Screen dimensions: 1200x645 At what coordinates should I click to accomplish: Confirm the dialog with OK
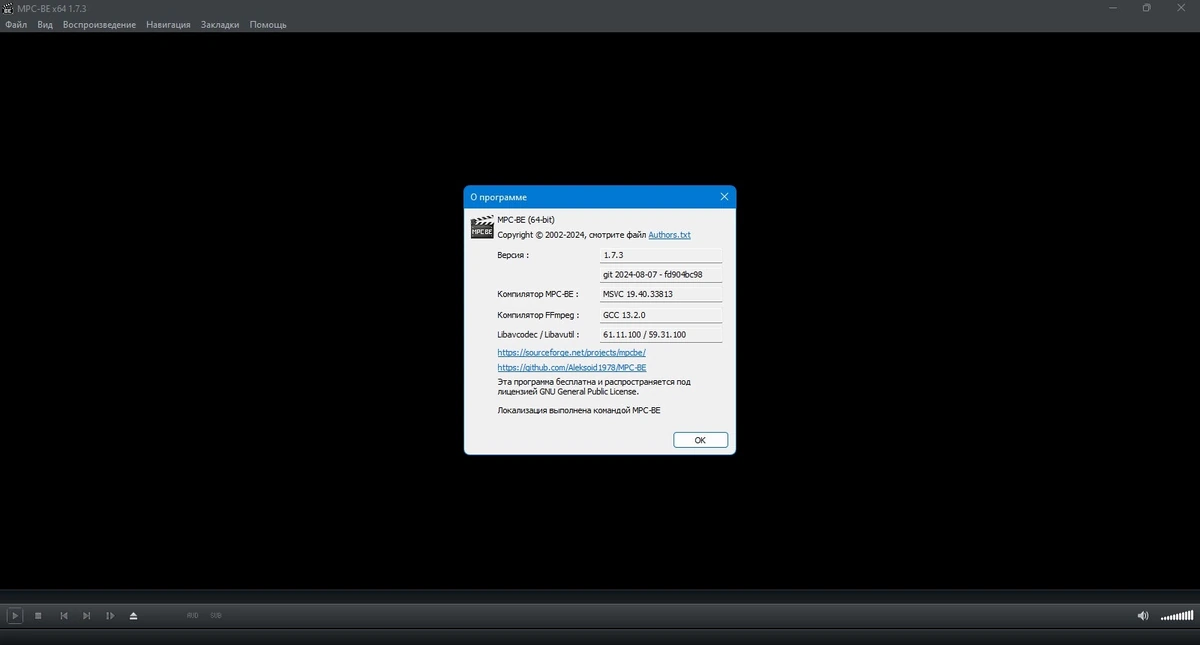pyautogui.click(x=700, y=440)
